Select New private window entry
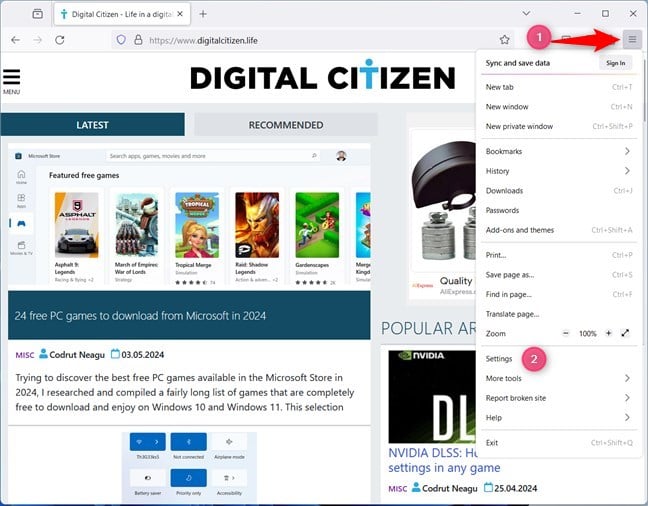 click(x=559, y=126)
